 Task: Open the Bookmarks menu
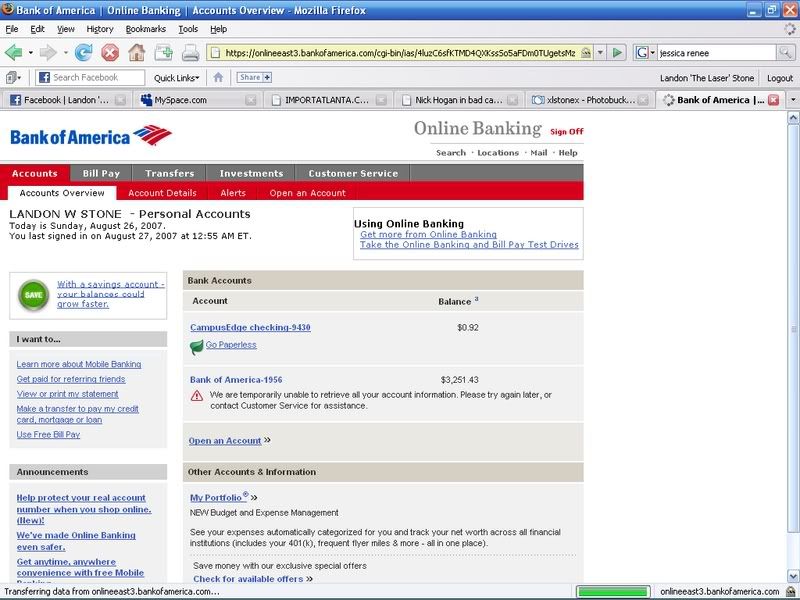[145, 29]
